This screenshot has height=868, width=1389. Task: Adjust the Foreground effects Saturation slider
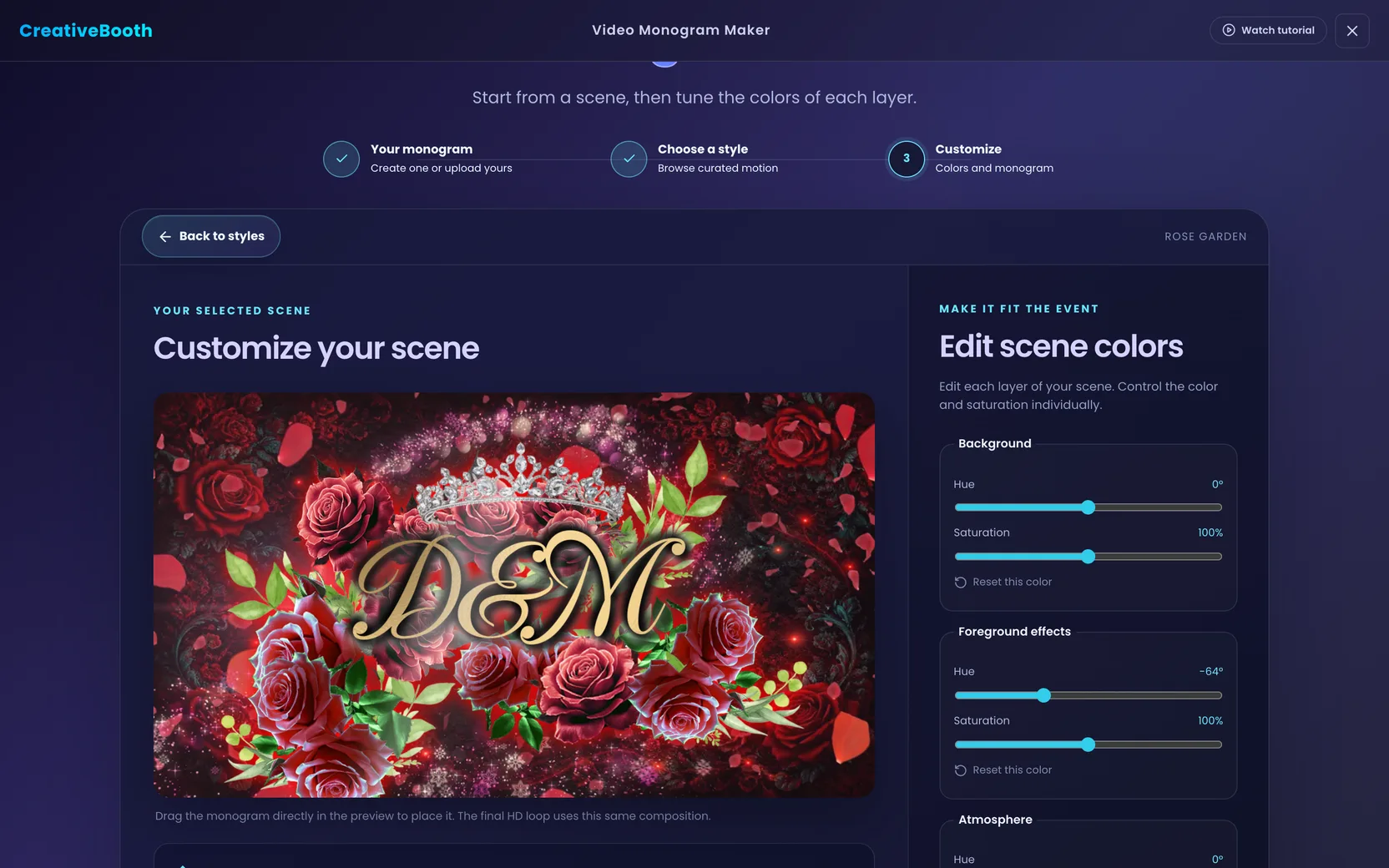pyautogui.click(x=1088, y=744)
